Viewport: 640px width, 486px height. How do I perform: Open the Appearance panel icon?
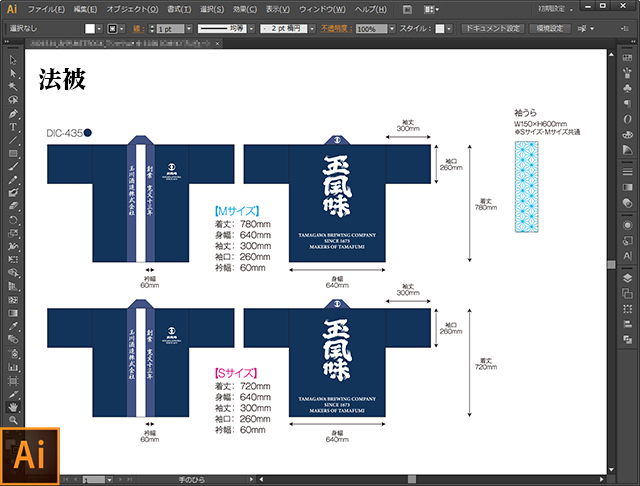click(627, 225)
